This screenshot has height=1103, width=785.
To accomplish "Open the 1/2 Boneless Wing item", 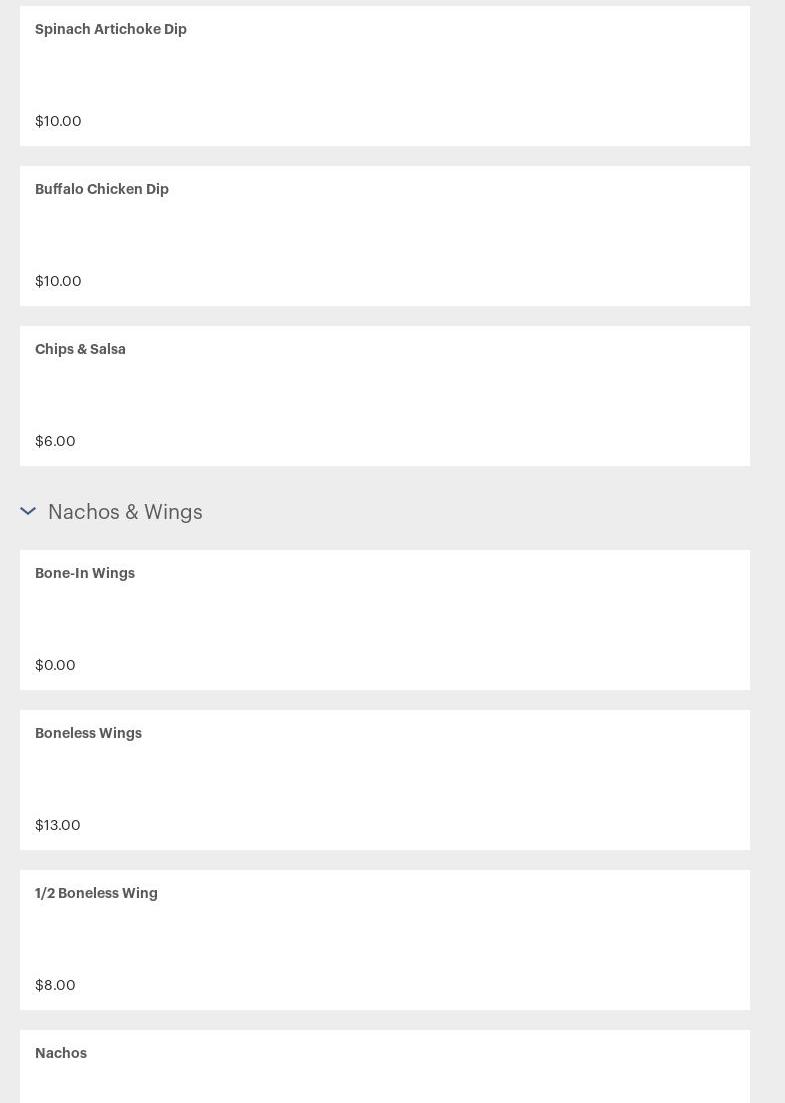I will coord(385,940).
